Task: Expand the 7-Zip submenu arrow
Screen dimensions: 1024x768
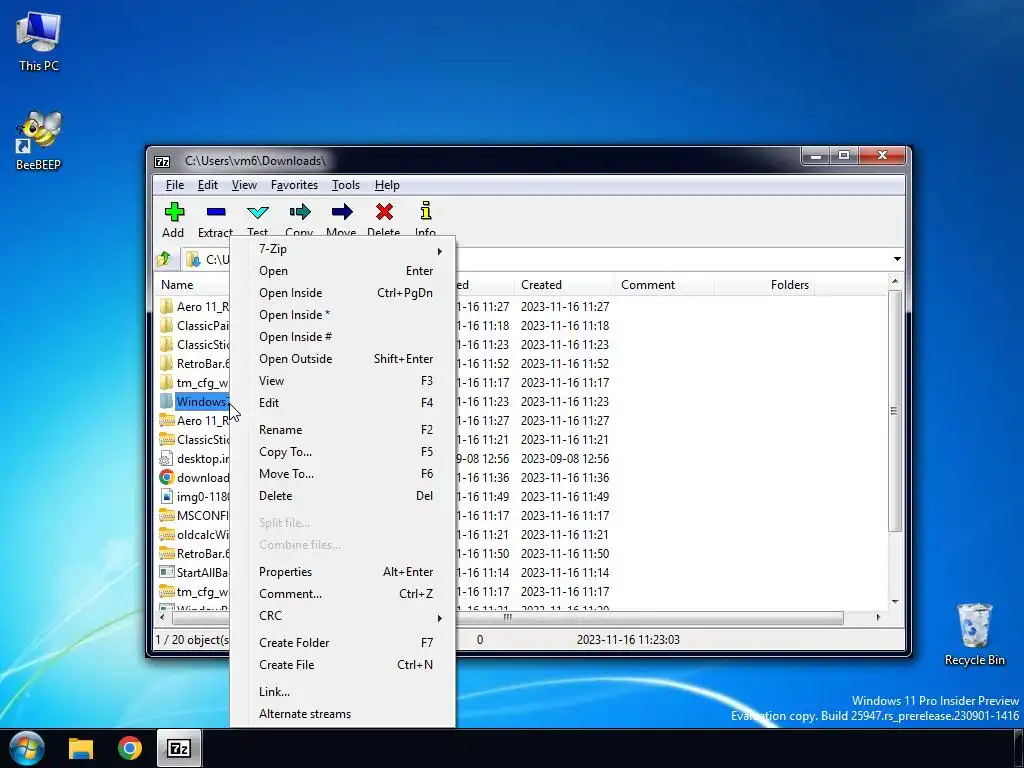Action: pos(440,251)
